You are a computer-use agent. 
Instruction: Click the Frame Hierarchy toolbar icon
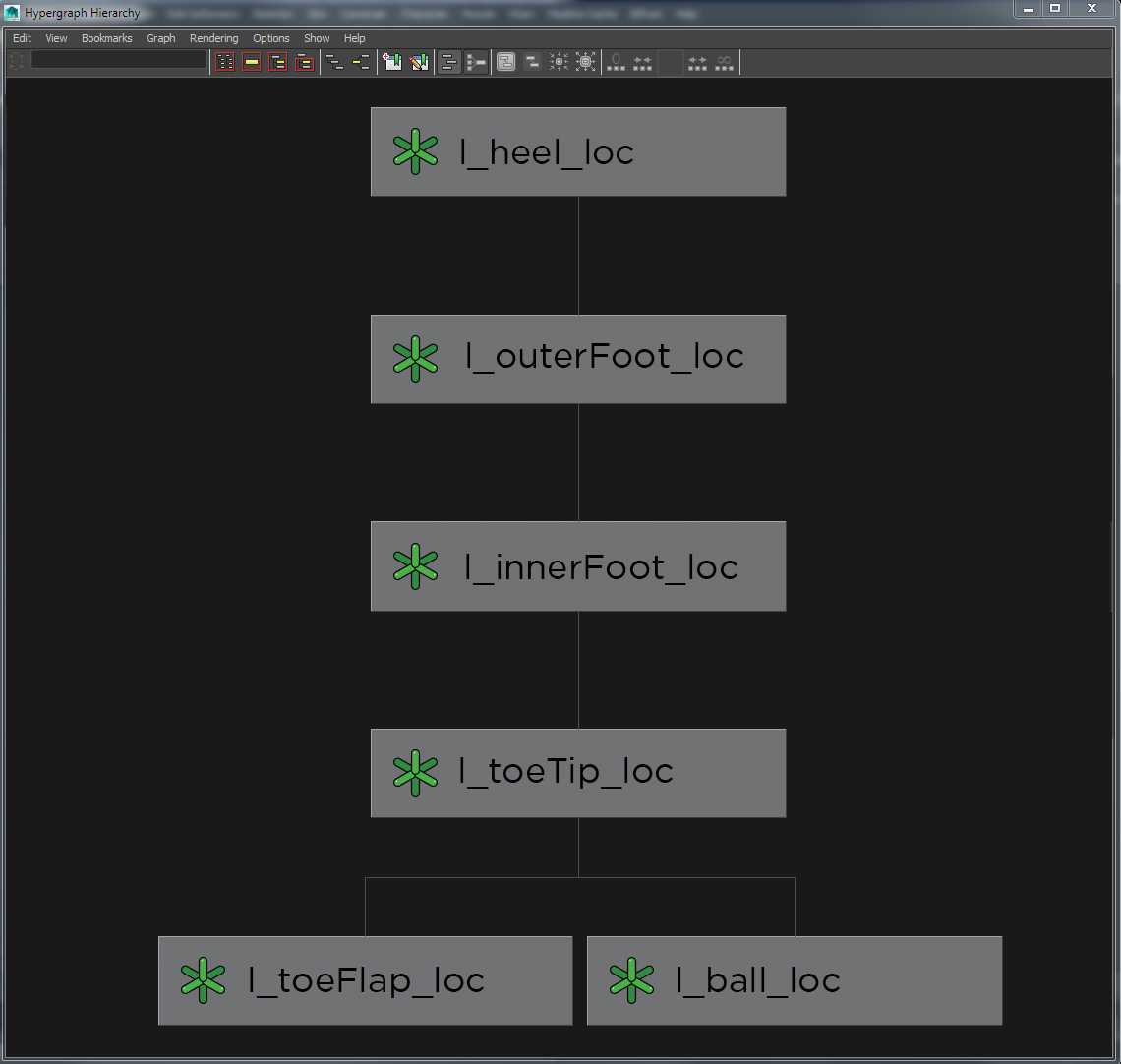(278, 63)
